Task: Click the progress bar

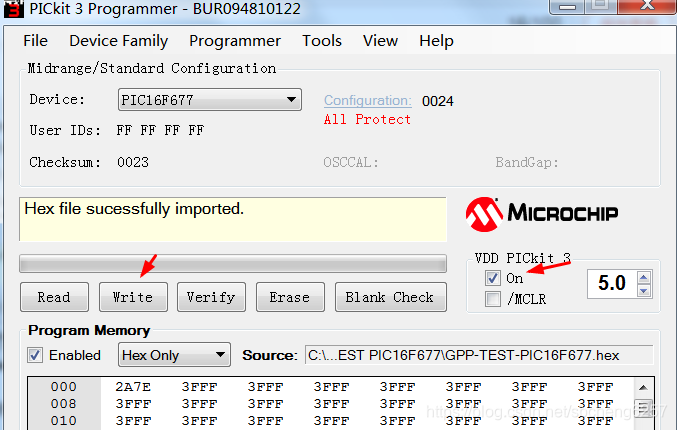Action: [233, 263]
